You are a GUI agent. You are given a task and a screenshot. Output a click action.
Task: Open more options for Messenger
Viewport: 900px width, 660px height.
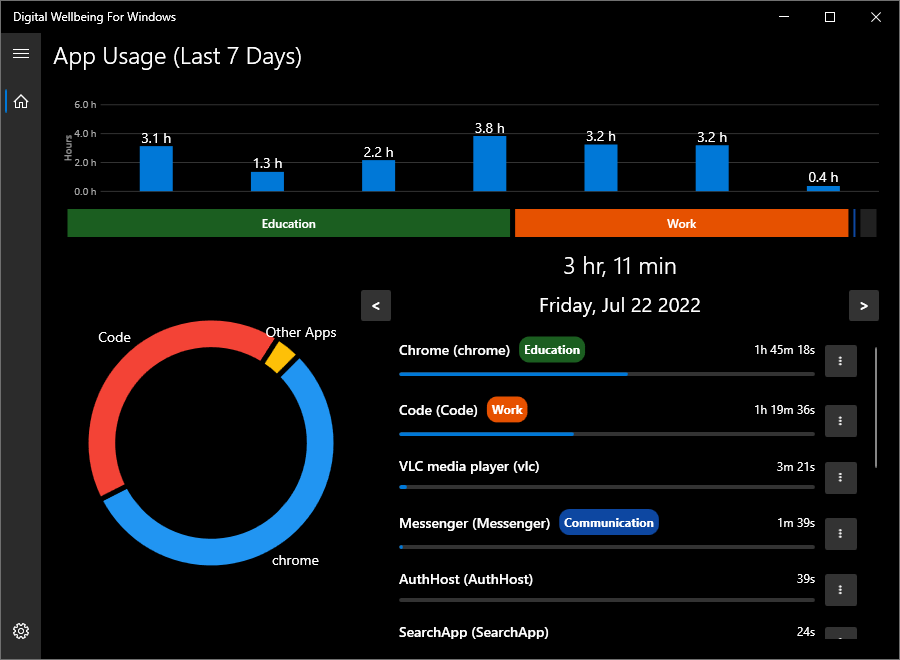click(x=840, y=534)
